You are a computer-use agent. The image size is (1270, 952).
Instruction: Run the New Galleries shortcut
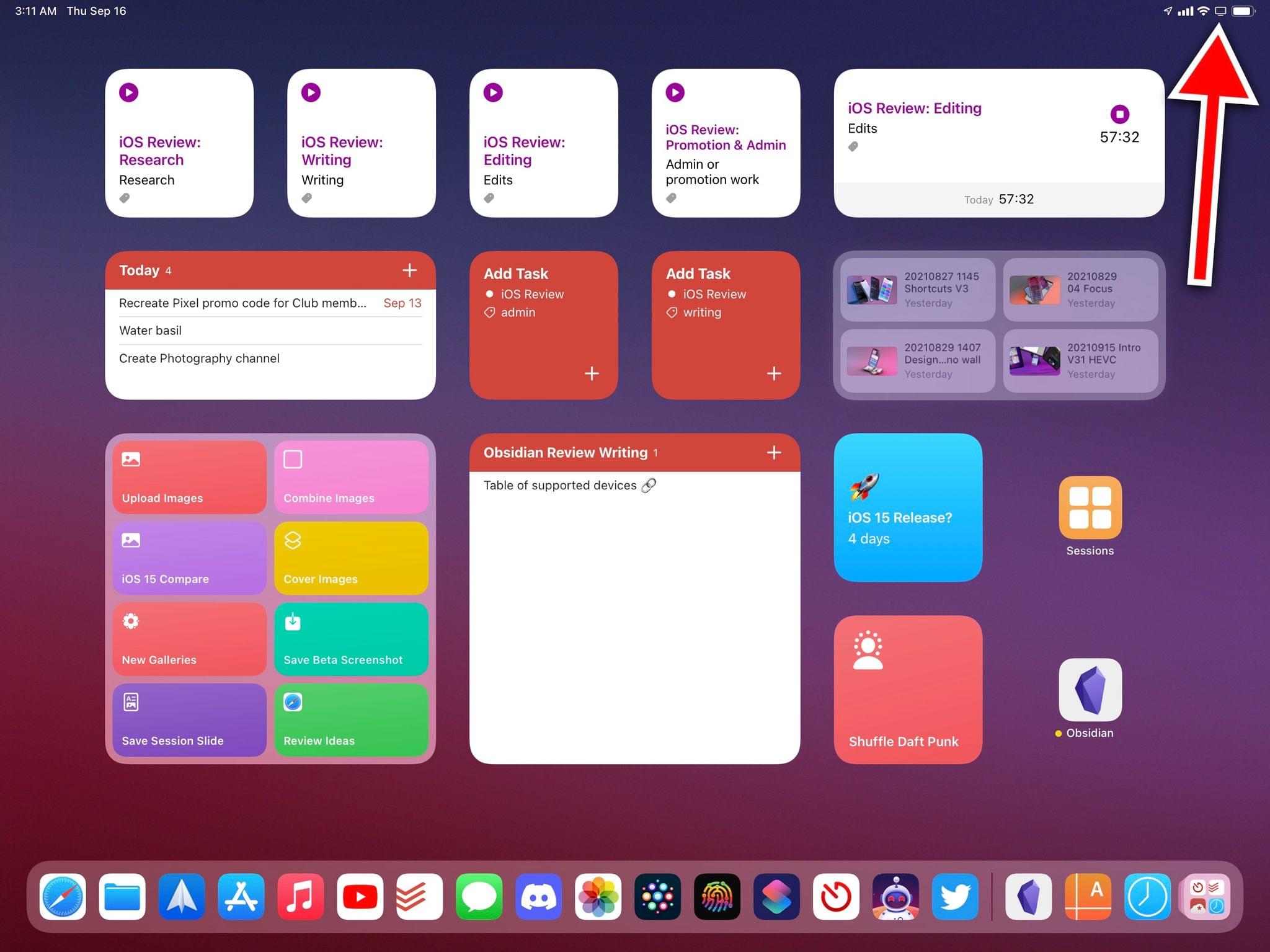(190, 639)
